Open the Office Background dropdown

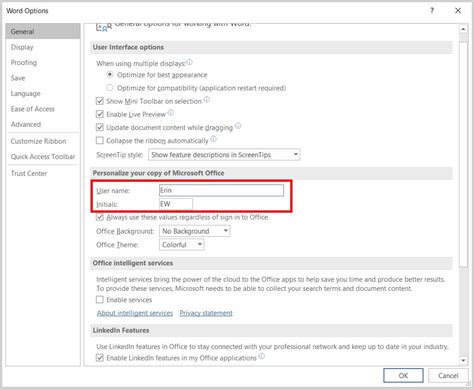195,231
